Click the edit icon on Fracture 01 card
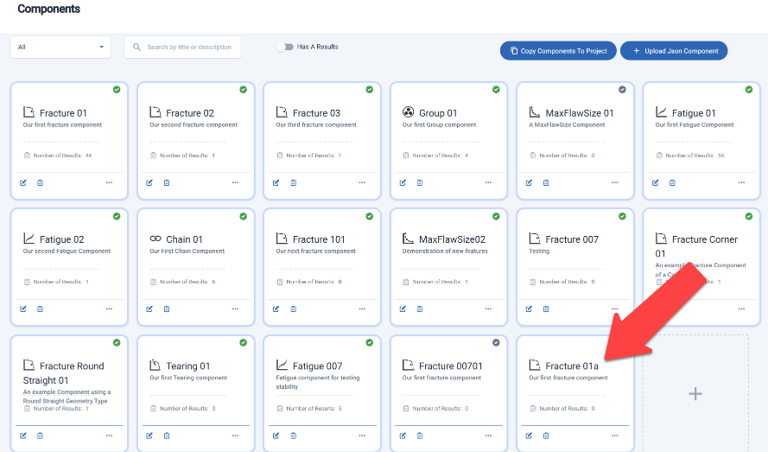This screenshot has width=768, height=452. coord(23,182)
